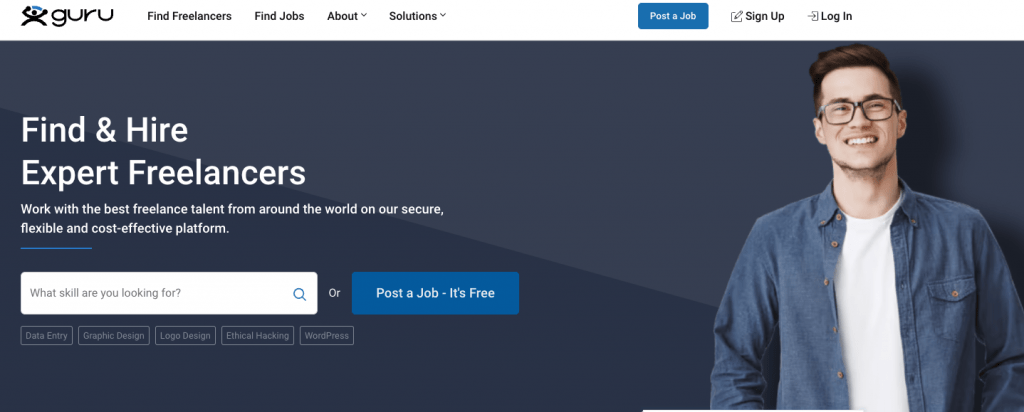Click the door arrow icon beside Log In

pyautogui.click(x=812, y=17)
